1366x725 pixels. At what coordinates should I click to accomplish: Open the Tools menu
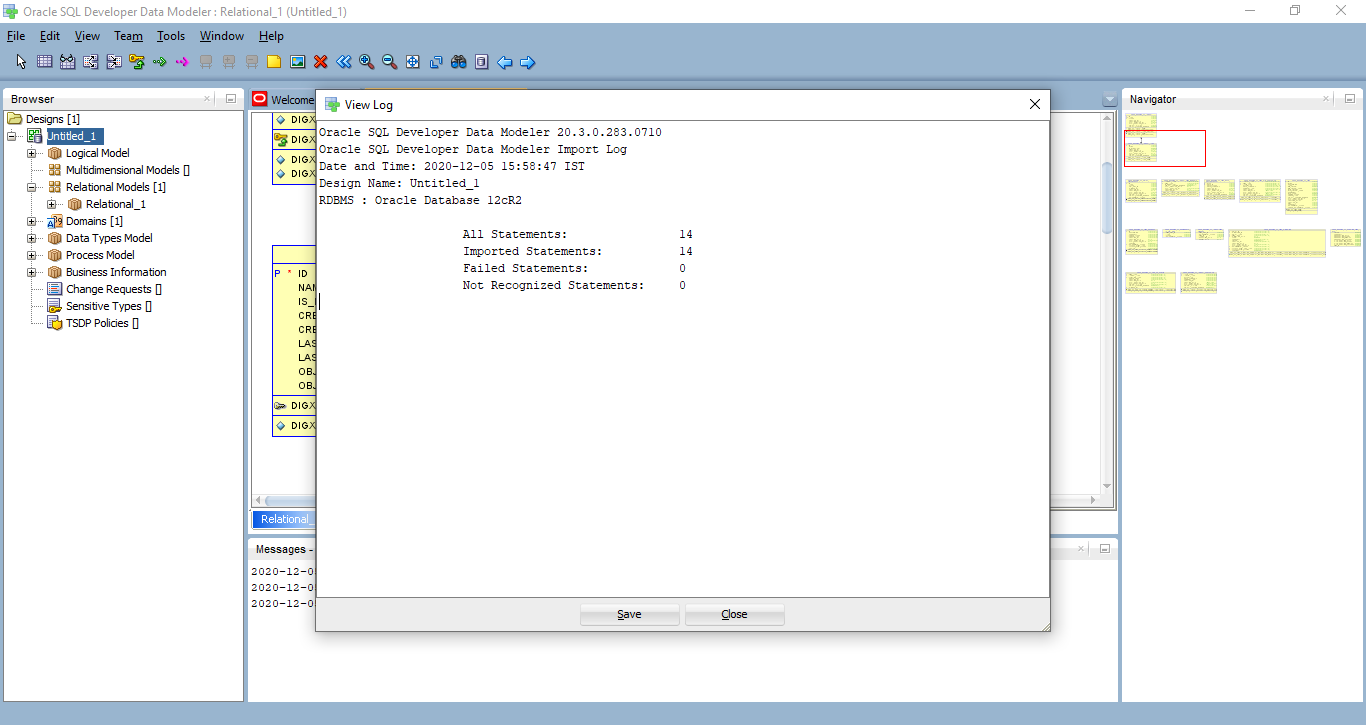(171, 36)
